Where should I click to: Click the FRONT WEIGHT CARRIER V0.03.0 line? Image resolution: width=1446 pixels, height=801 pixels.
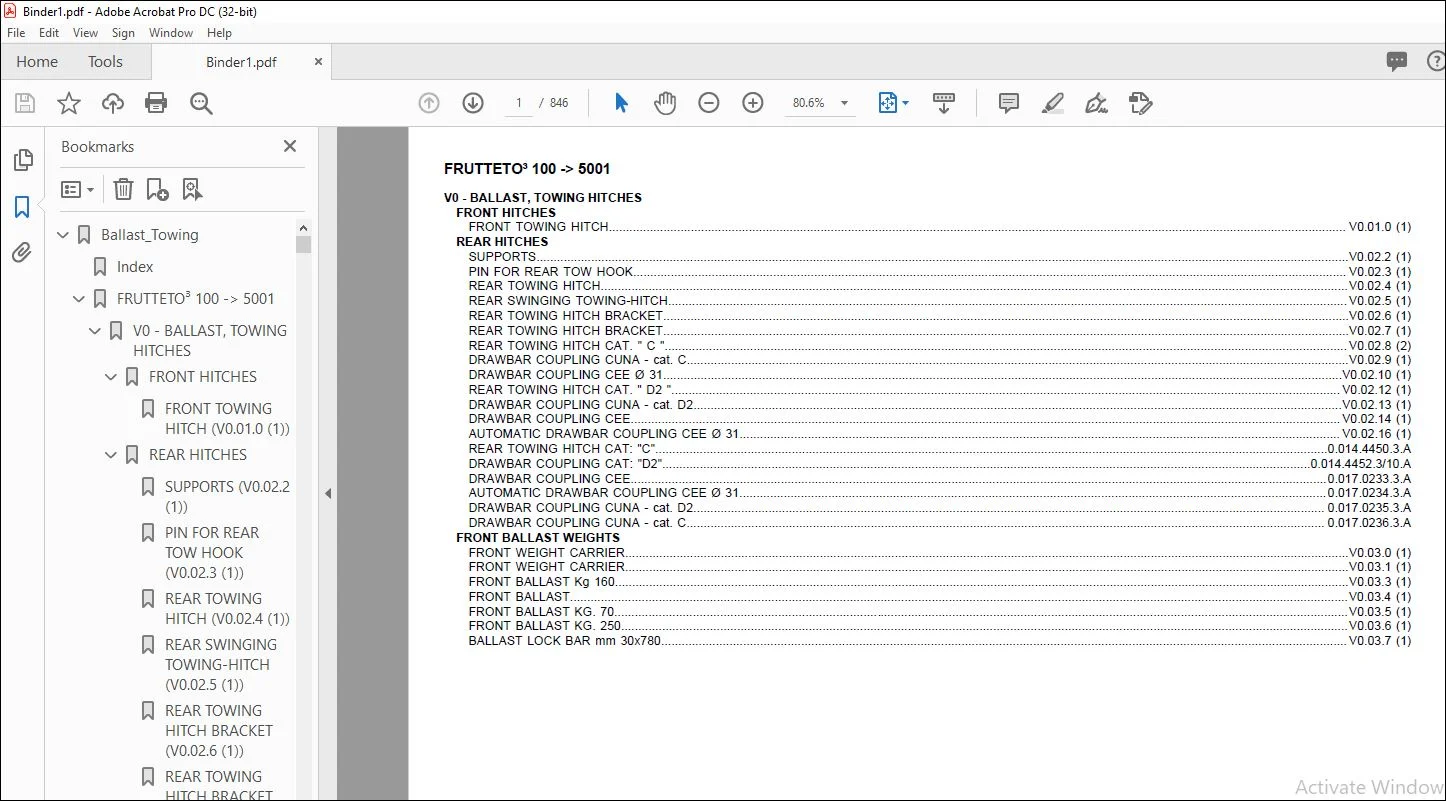[939, 553]
